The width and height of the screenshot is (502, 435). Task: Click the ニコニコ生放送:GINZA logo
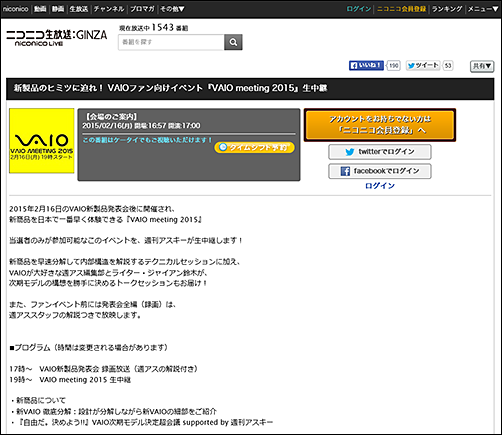[x=57, y=38]
